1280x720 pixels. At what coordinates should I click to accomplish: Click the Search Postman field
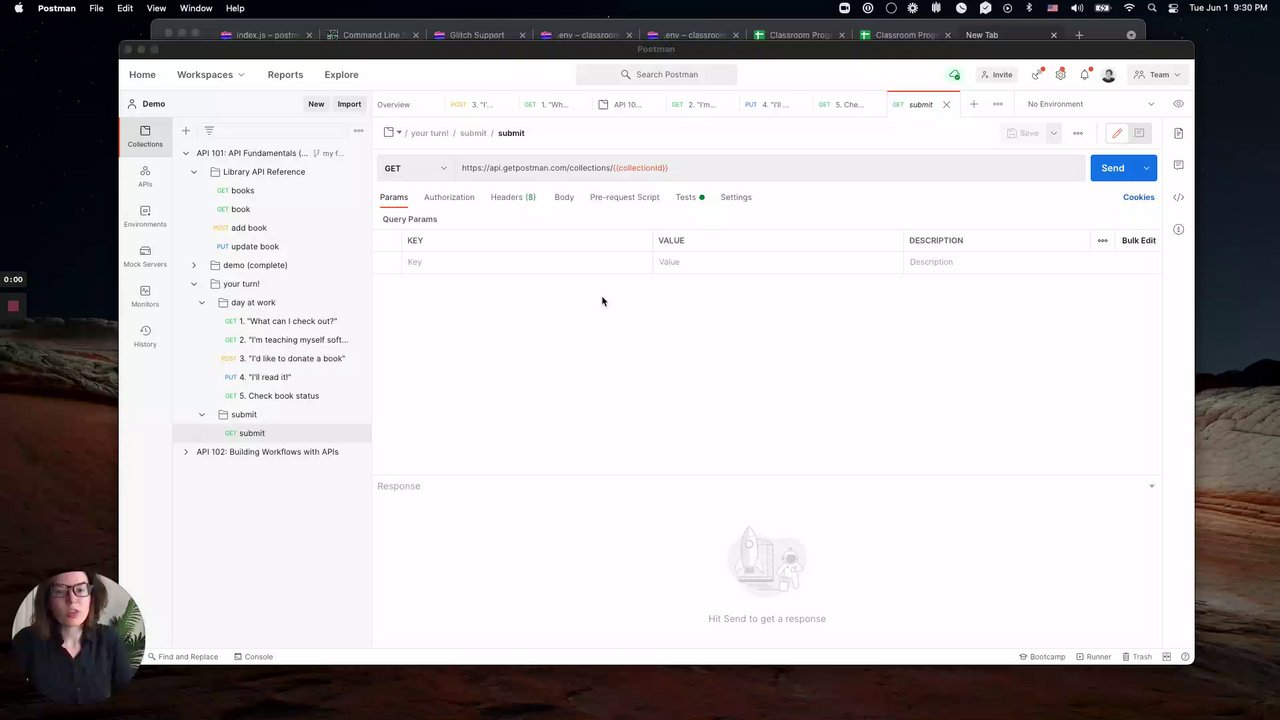pos(656,75)
